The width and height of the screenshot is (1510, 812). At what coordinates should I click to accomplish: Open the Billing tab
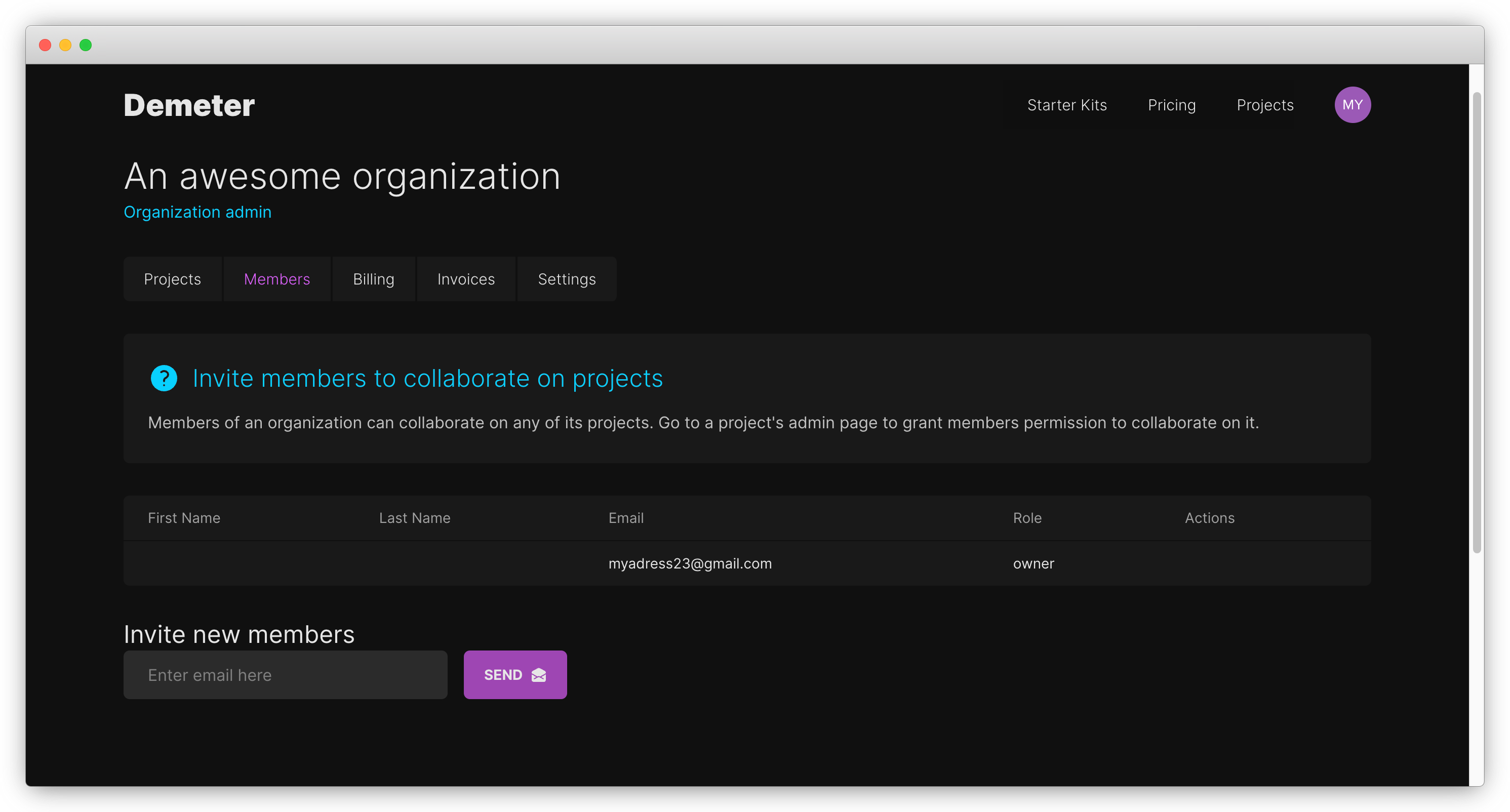(x=373, y=279)
